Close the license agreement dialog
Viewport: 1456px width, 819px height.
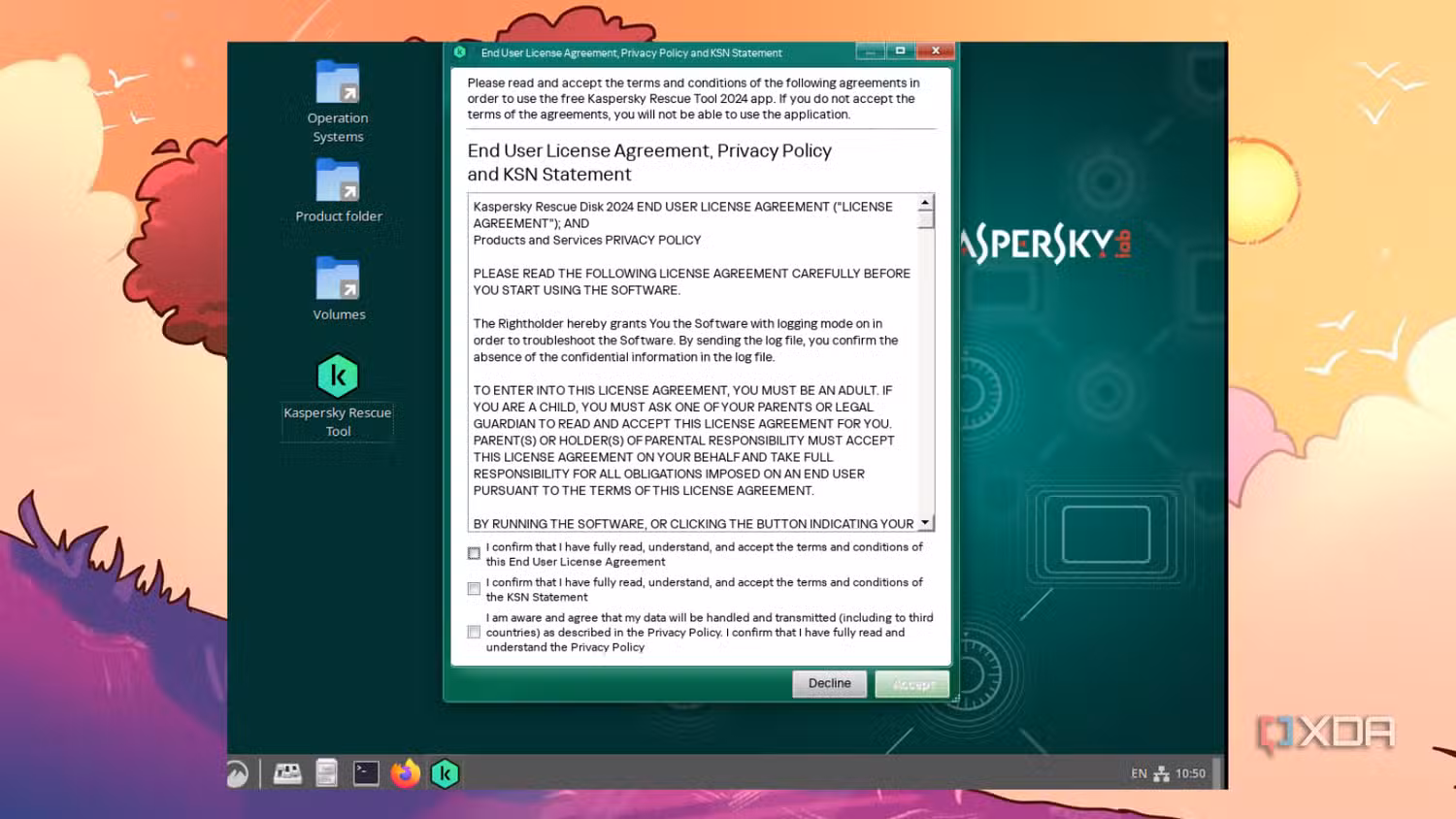936,51
